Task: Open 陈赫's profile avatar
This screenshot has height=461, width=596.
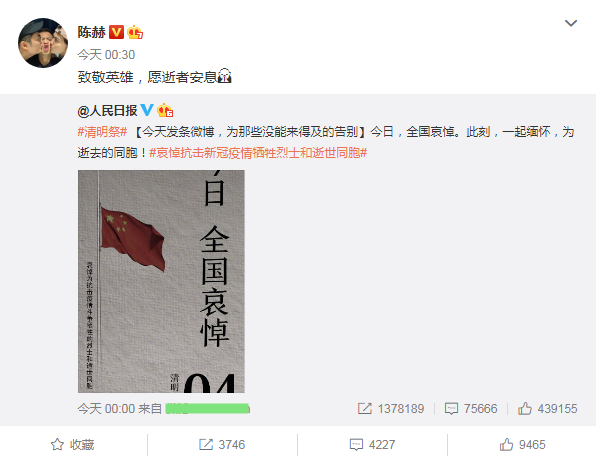Action: tap(43, 43)
